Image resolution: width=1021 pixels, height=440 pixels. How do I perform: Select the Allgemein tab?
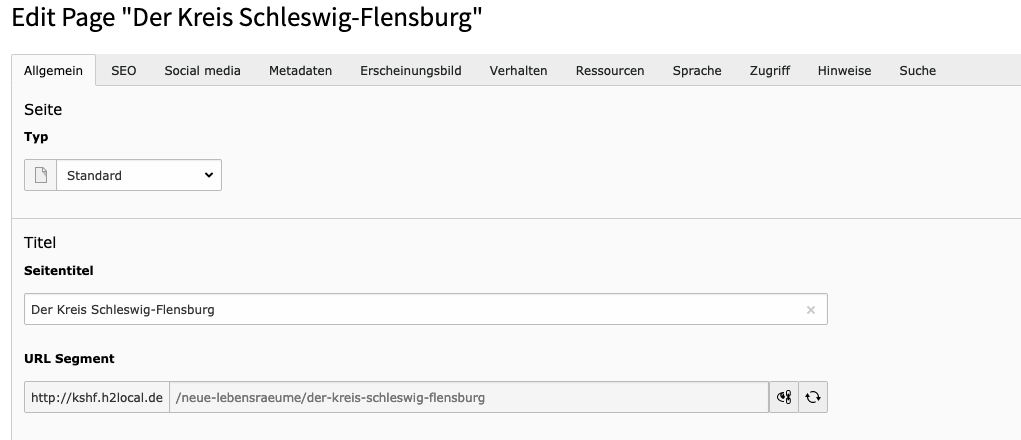(54, 71)
